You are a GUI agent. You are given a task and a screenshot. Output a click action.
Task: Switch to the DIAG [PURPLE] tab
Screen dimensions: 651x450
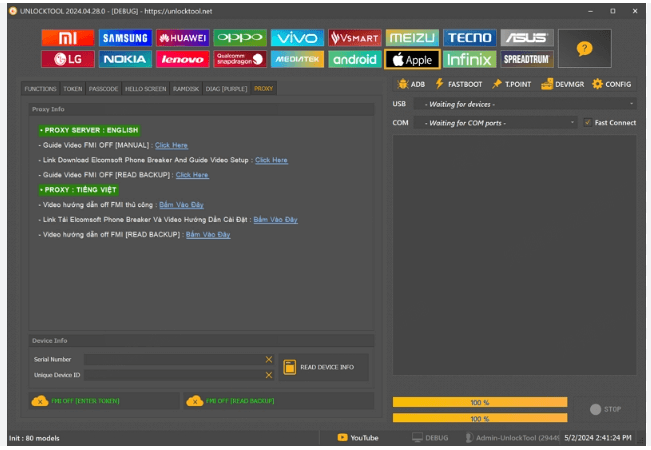[226, 89]
